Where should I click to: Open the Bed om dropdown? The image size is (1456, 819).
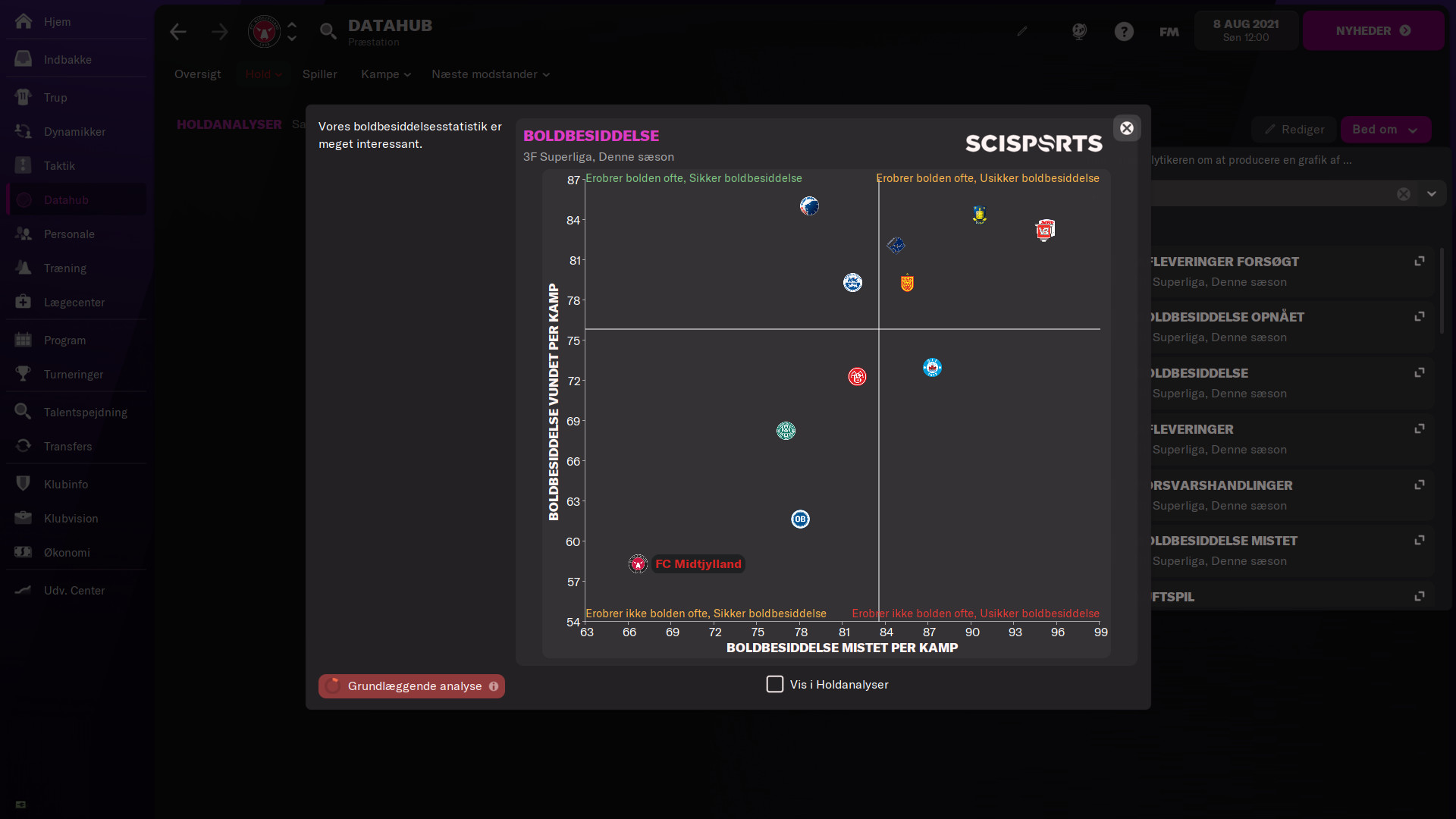click(x=1385, y=130)
